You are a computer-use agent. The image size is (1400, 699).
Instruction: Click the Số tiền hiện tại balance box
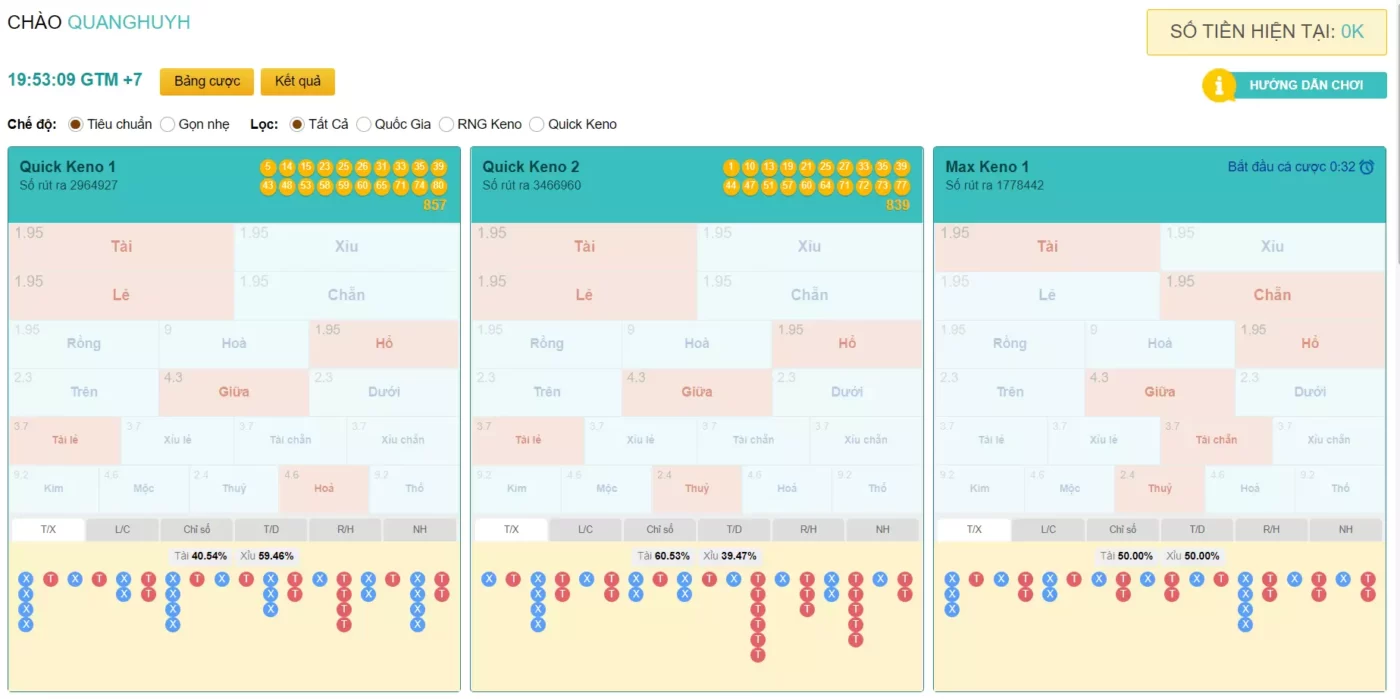point(1266,32)
